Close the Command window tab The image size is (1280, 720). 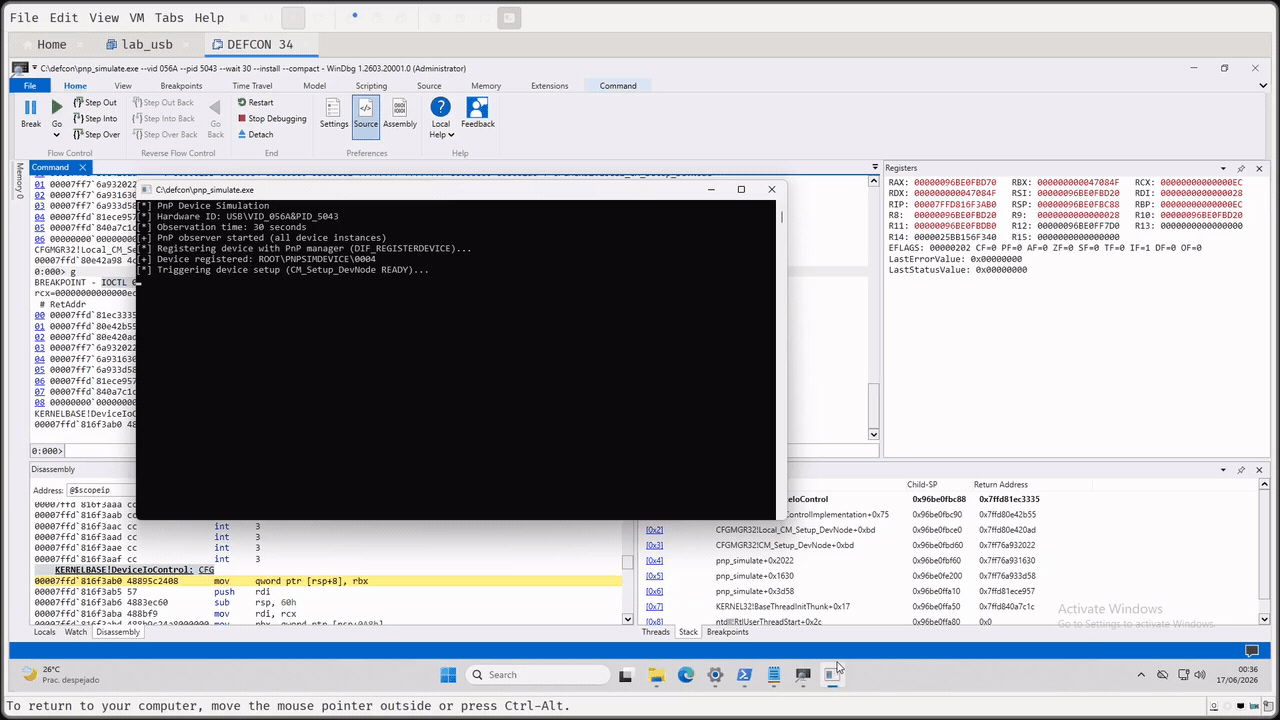click(x=83, y=167)
